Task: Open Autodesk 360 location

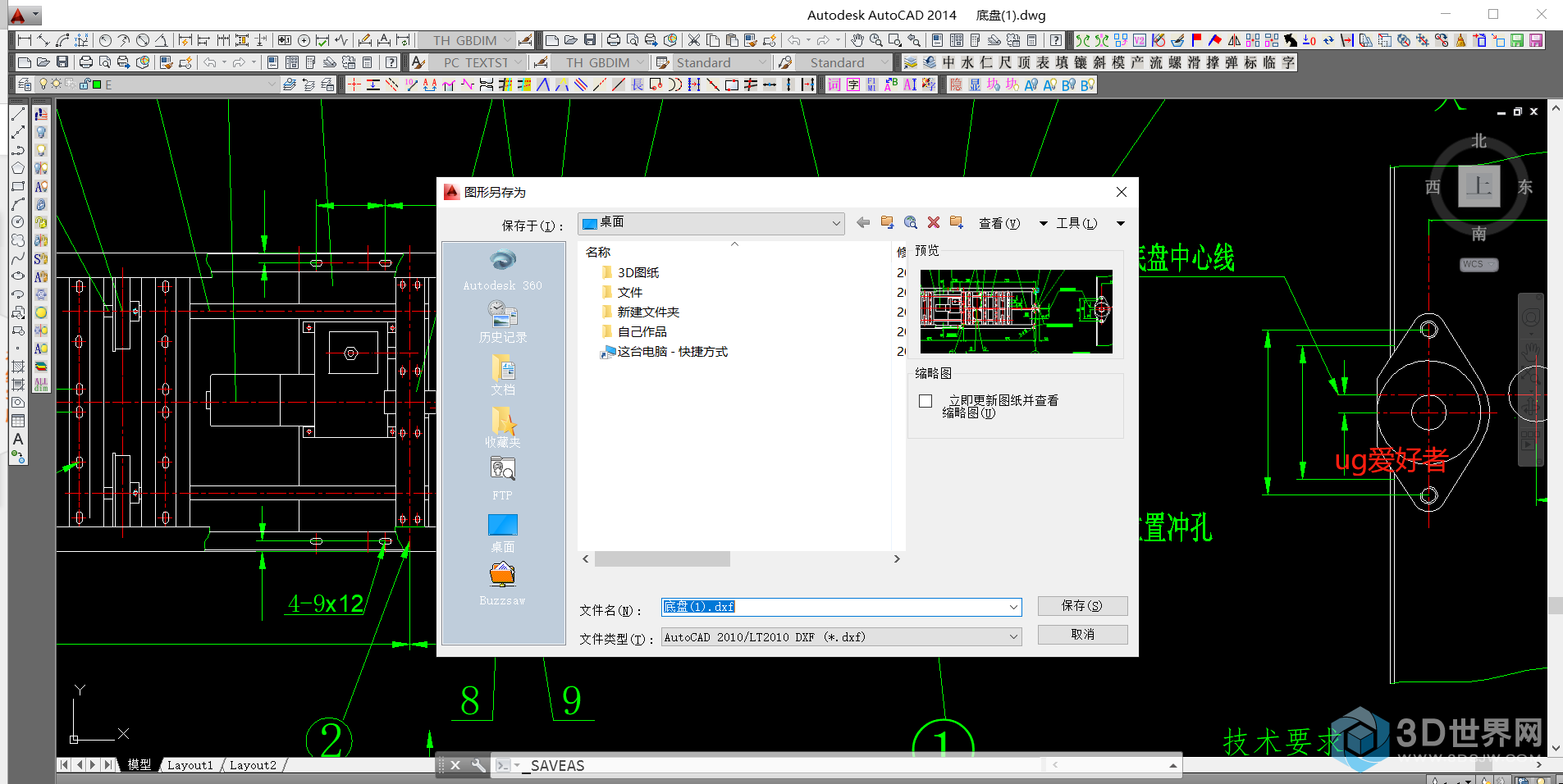Action: 503,271
